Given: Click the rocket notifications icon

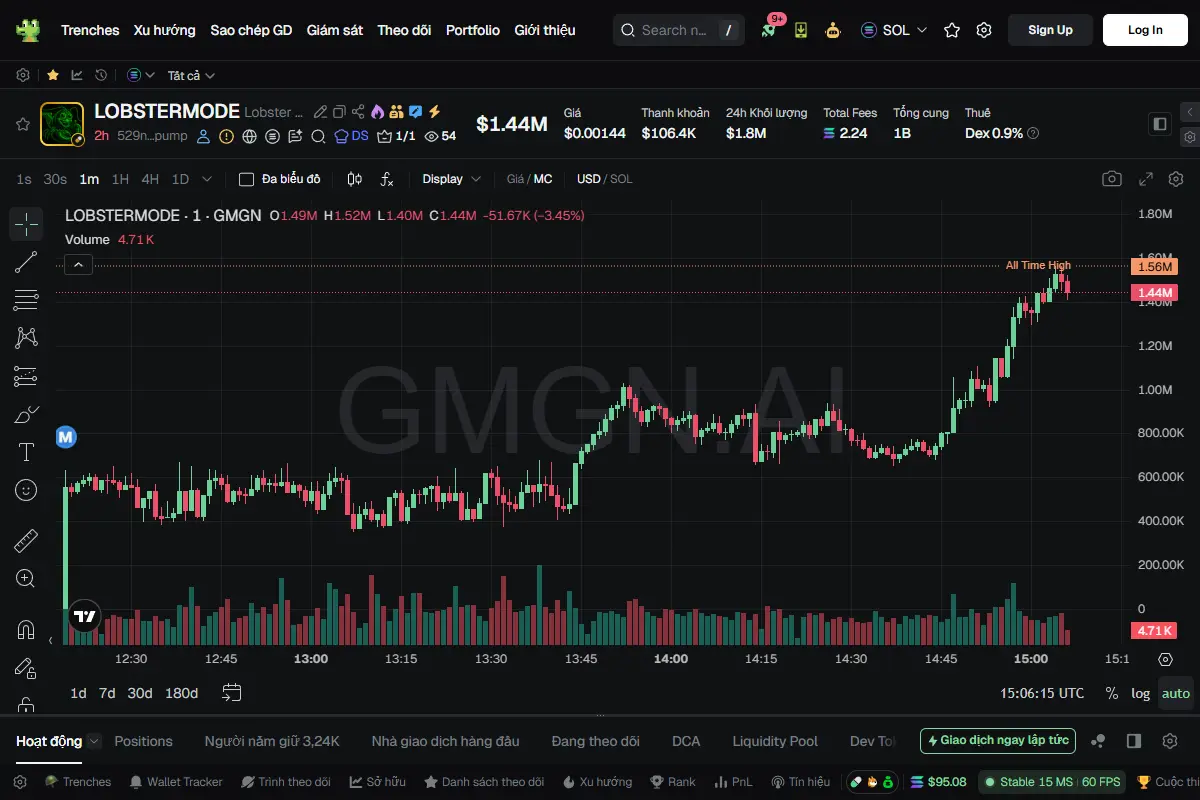Looking at the screenshot, I should click(768, 30).
